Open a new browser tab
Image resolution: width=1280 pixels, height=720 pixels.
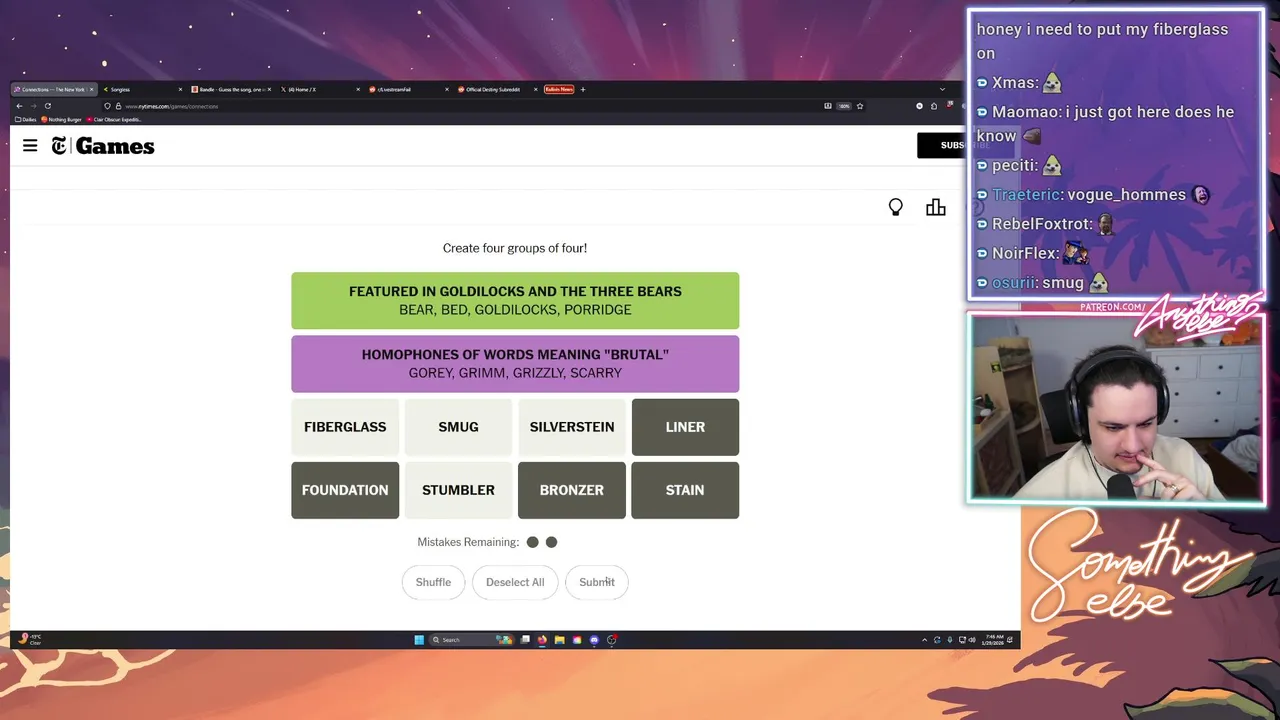[583, 89]
